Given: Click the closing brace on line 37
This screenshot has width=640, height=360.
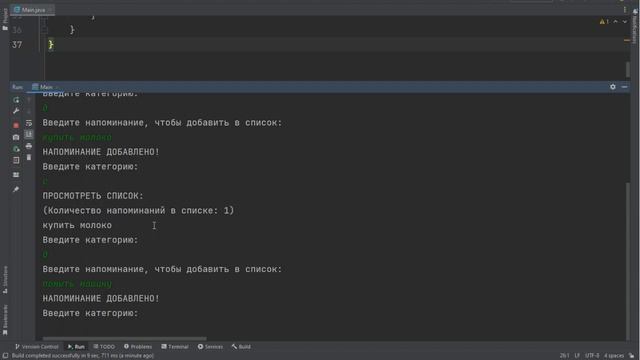Looking at the screenshot, I should [51, 44].
